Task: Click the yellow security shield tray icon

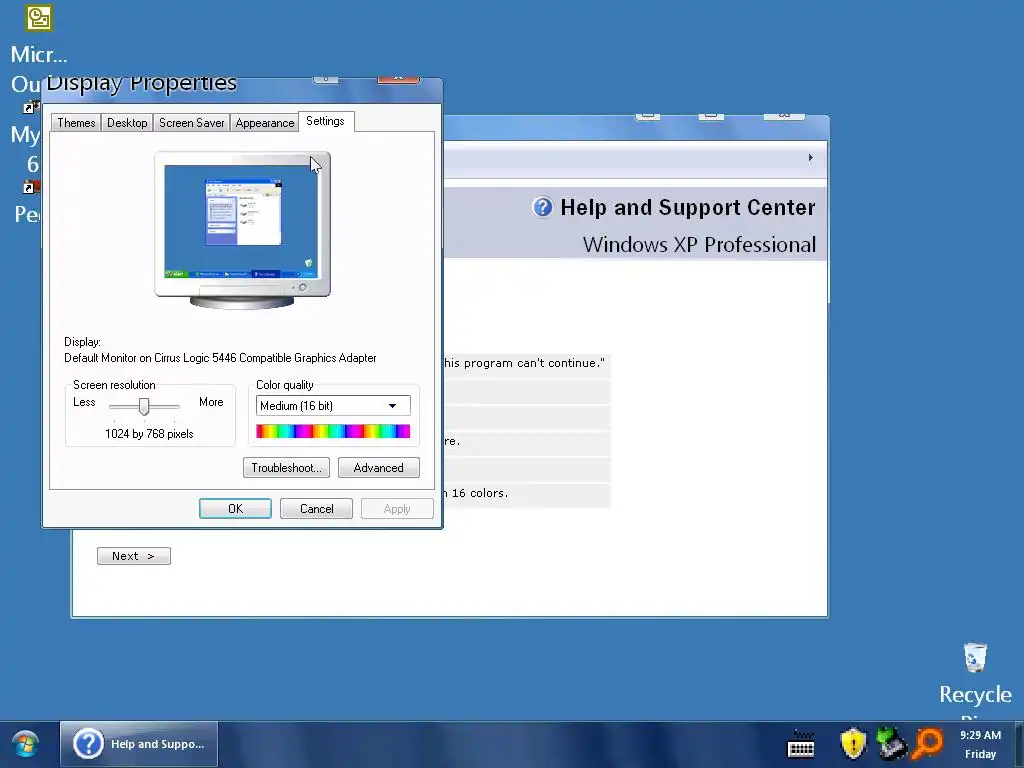Action: [853, 744]
